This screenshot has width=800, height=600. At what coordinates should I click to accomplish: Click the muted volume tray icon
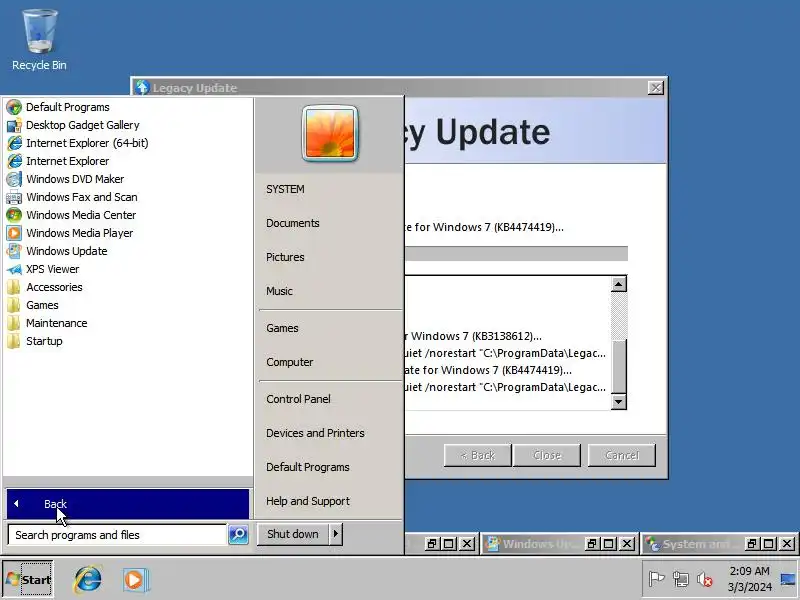pyautogui.click(x=705, y=579)
